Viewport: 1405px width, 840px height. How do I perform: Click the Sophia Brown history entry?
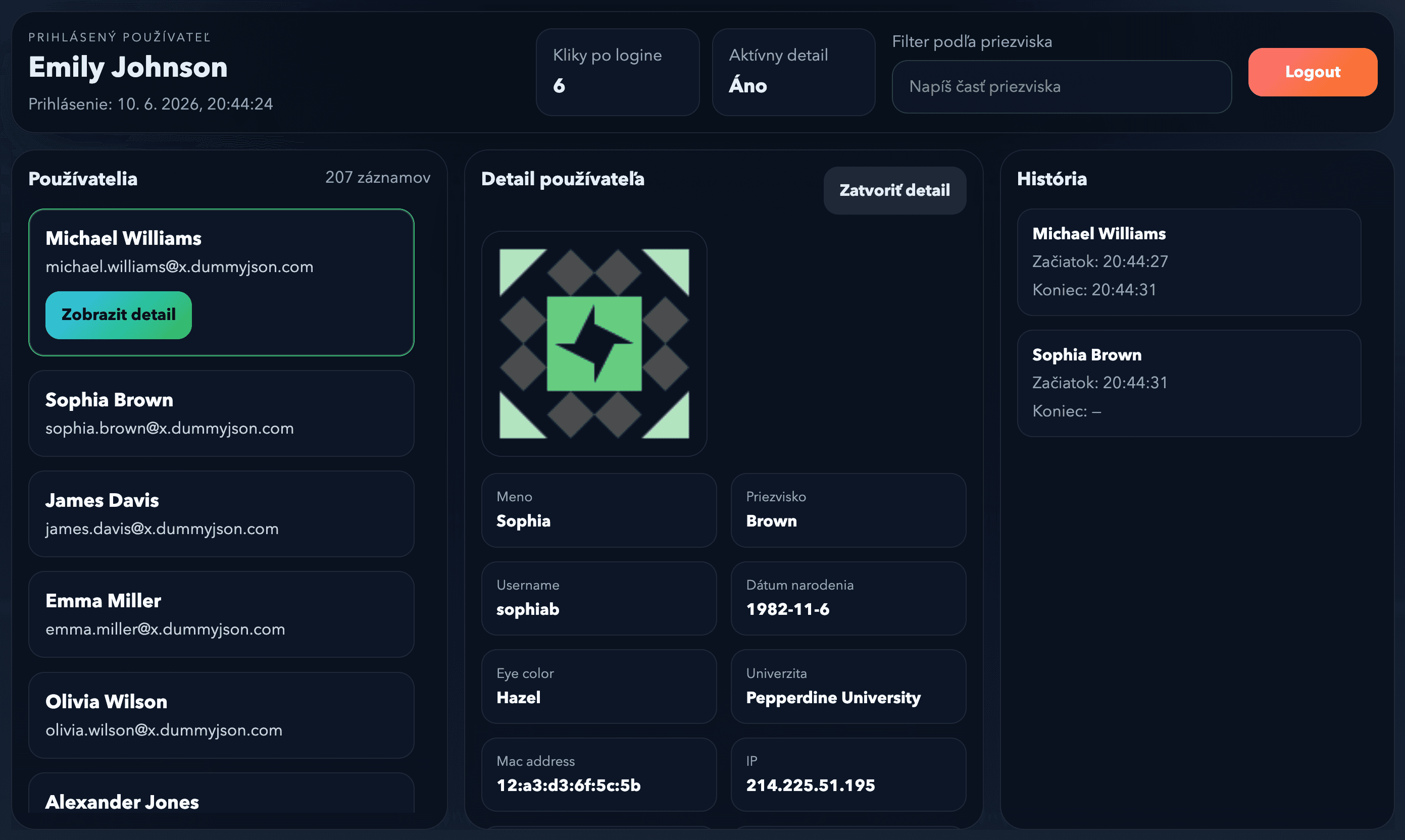pyautogui.click(x=1189, y=383)
